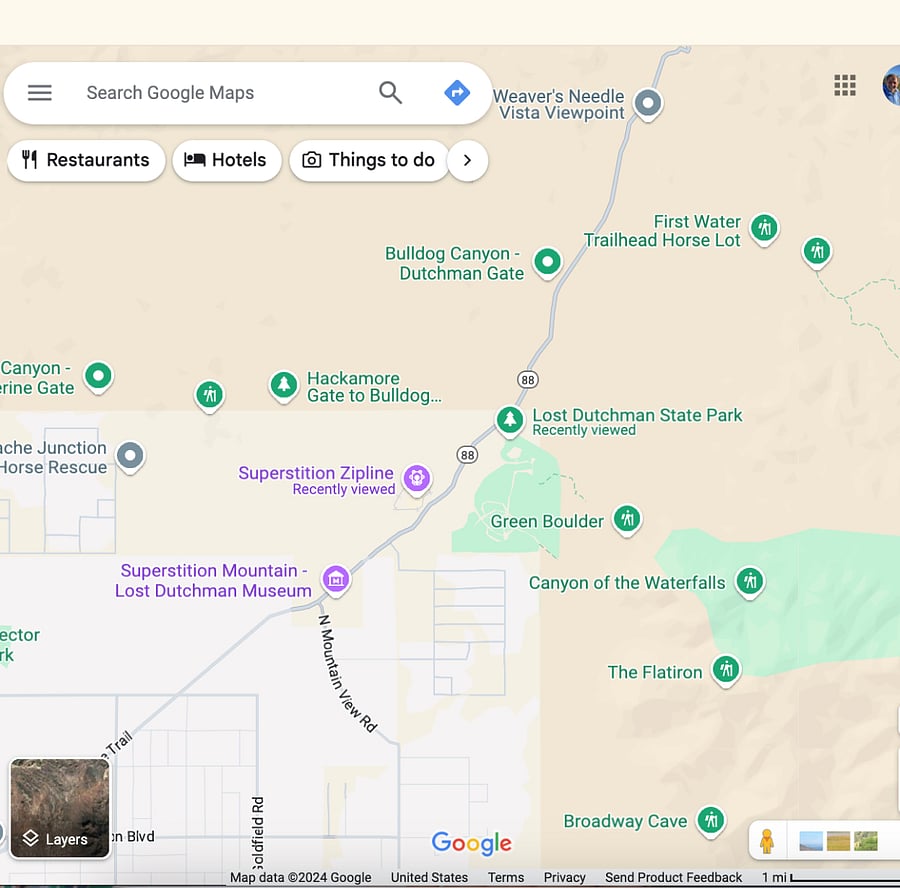Click the Bulldog Canyon - Dutchman Gate label
900x888 pixels.
pos(454,263)
